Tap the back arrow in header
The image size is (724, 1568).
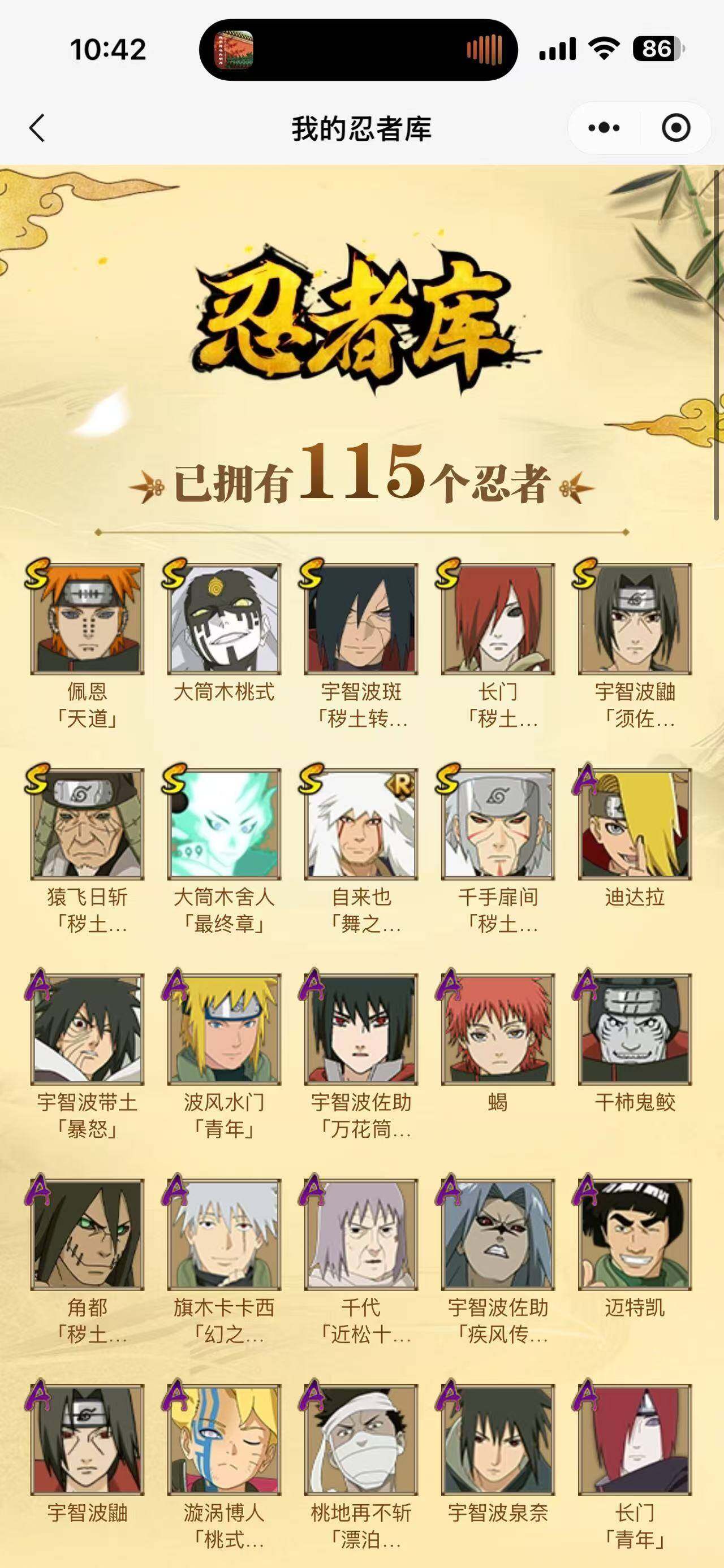pos(37,128)
